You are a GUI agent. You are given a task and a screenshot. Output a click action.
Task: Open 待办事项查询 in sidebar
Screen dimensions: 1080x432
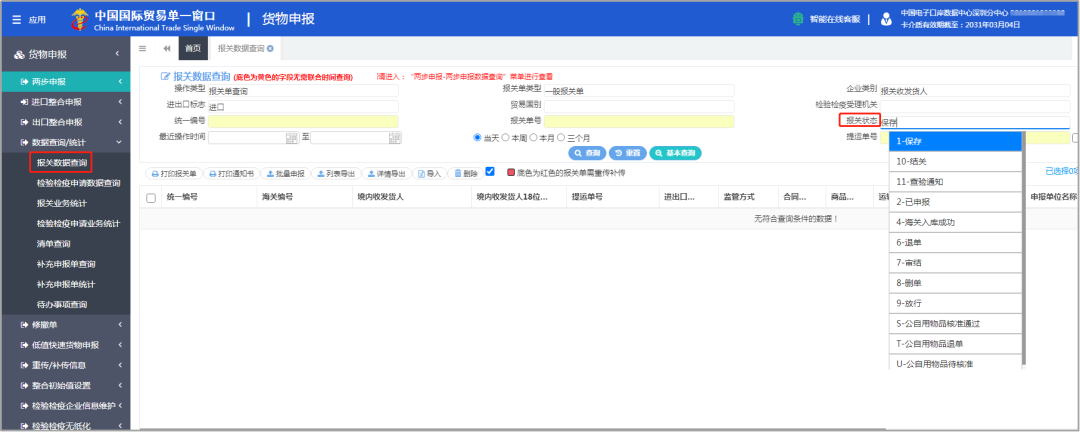click(x=62, y=305)
